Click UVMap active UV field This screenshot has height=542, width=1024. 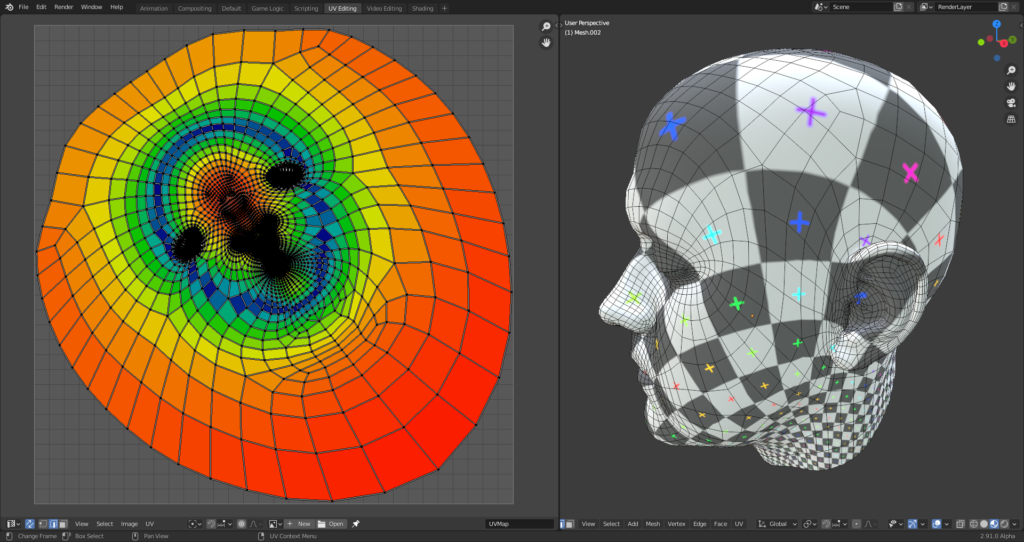point(519,524)
